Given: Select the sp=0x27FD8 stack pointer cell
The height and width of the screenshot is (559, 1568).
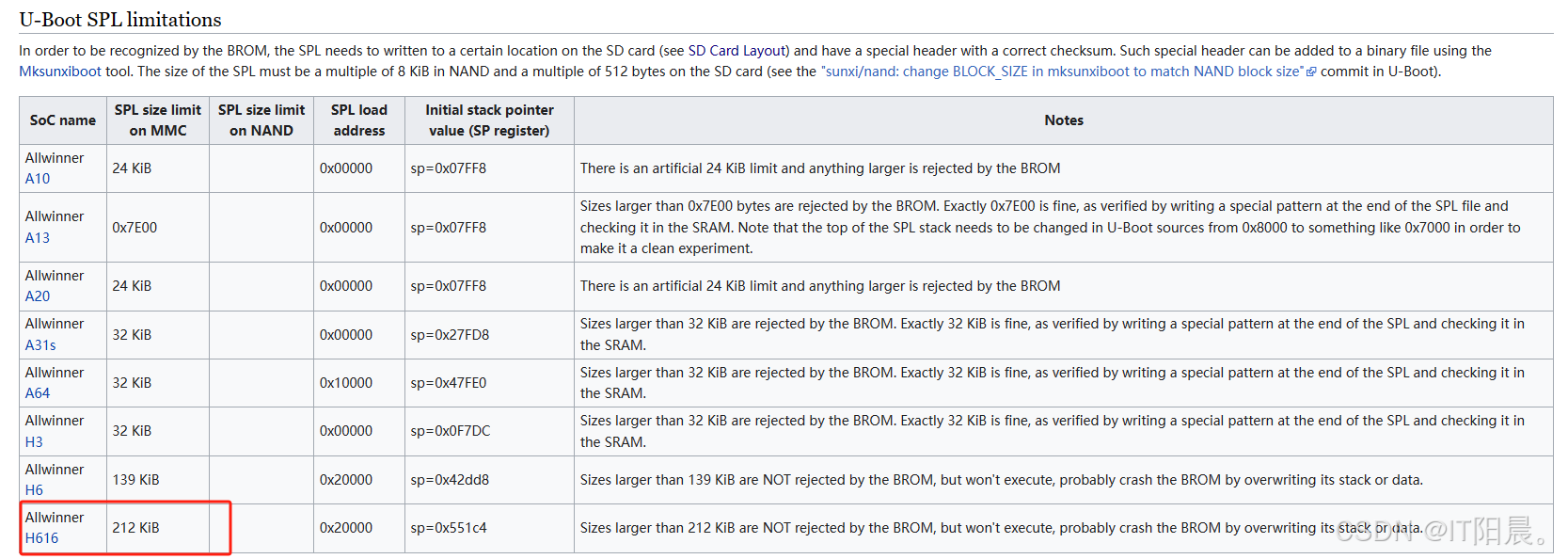Looking at the screenshot, I should pyautogui.click(x=489, y=335).
